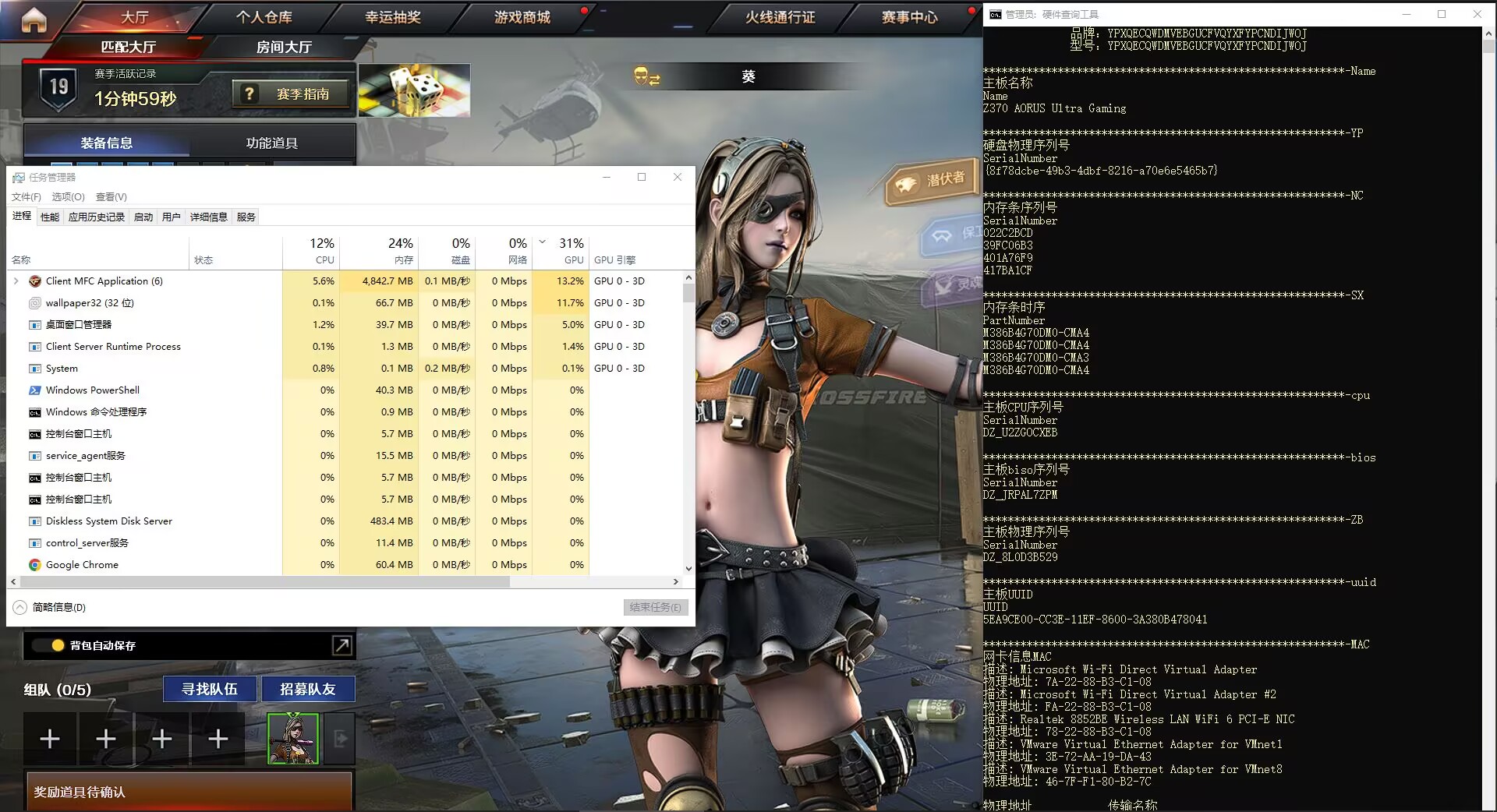Click the Task Manager horizontal scrollbar thumb

point(265,582)
